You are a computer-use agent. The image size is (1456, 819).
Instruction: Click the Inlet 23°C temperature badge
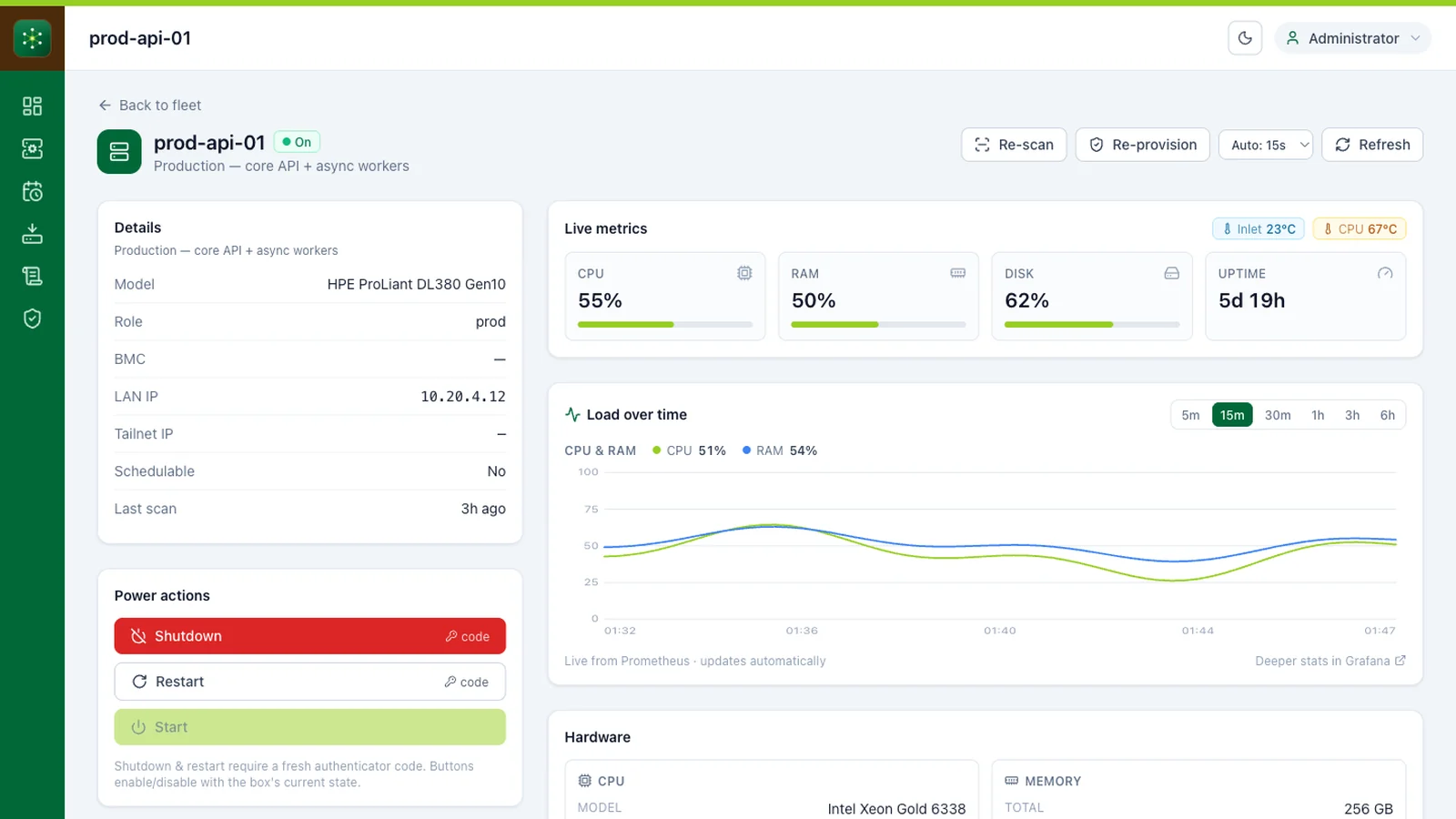(x=1259, y=229)
